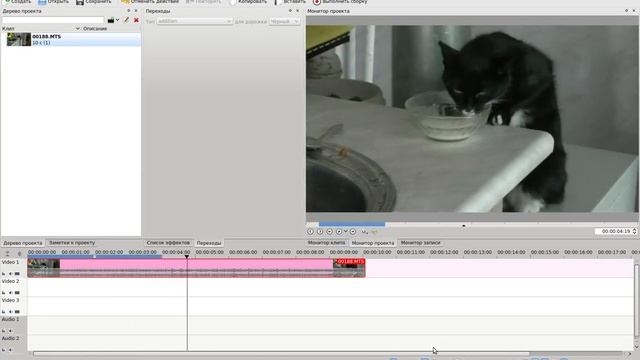Close the Дерево проекта panel
This screenshot has width=640, height=360.
136,11
